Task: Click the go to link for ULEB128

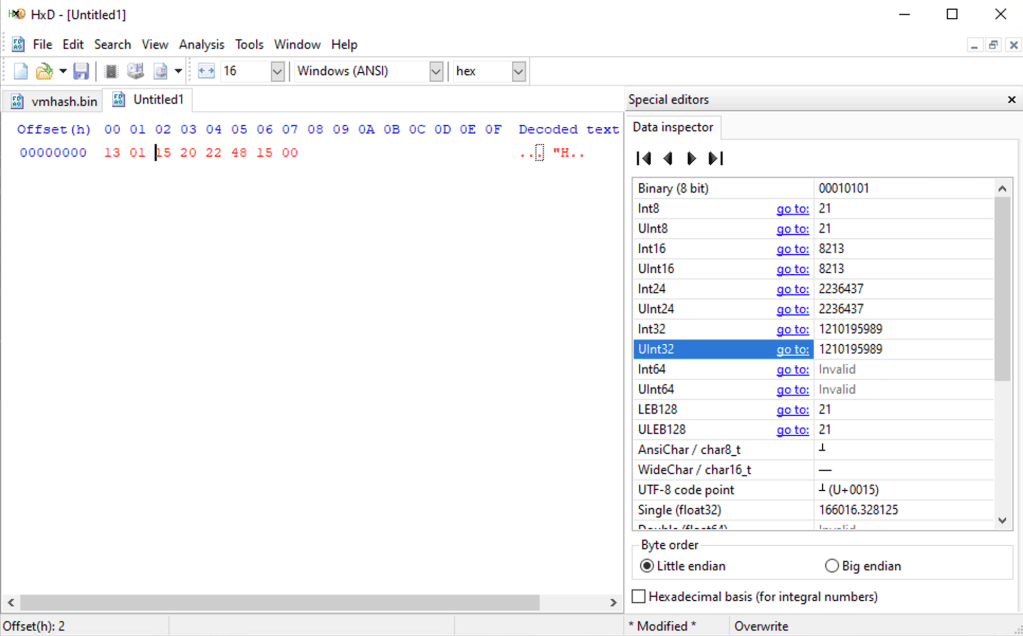Action: [x=792, y=430]
